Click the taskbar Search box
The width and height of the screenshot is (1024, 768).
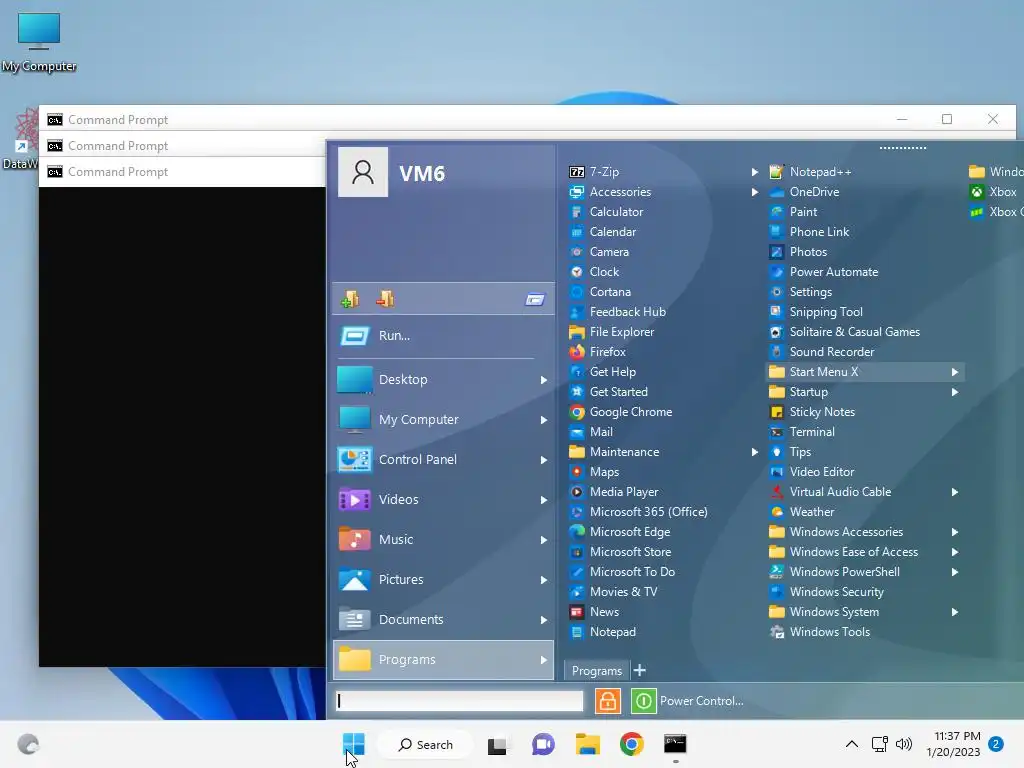coord(425,744)
